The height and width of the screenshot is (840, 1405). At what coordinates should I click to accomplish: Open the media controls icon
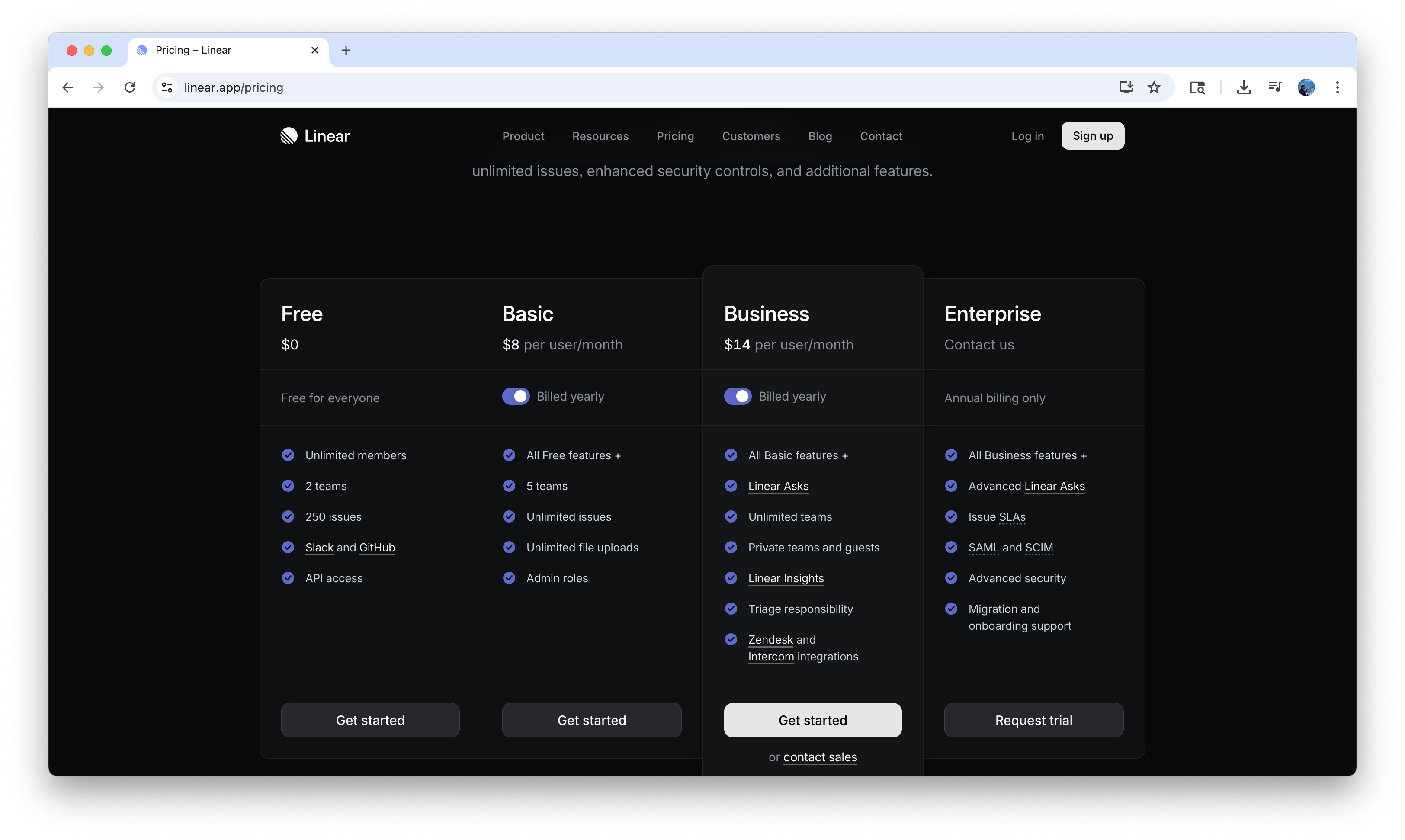point(1275,87)
